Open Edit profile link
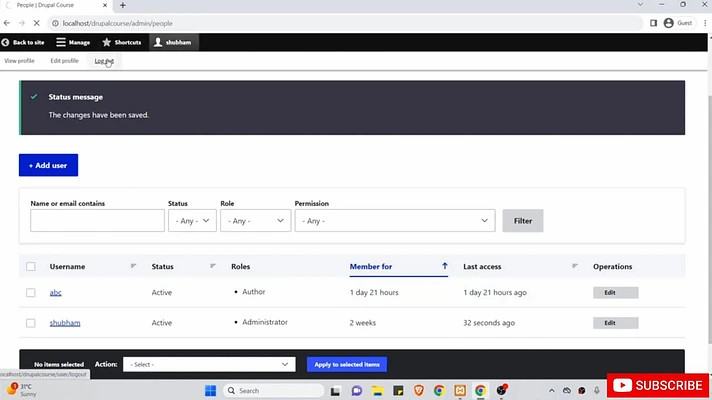The height and width of the screenshot is (400, 712). (64, 61)
